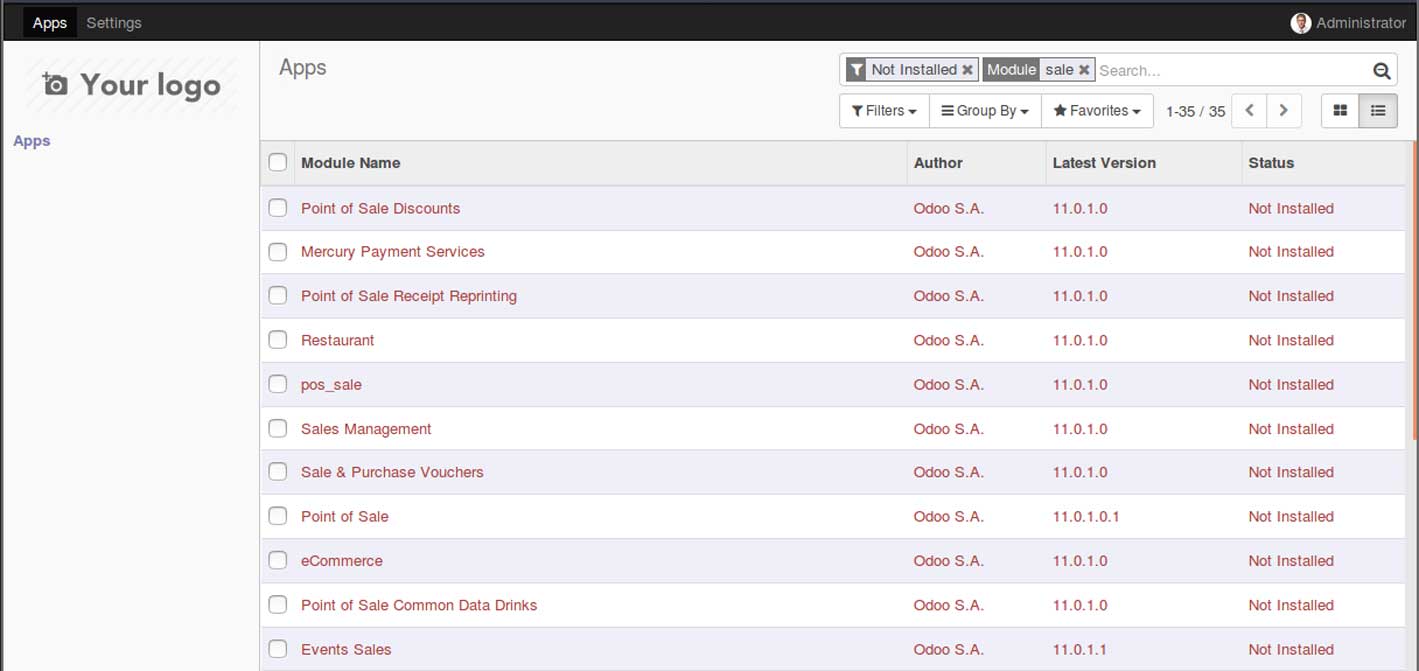This screenshot has width=1419, height=671.
Task: Open the Apps top menu
Action: (x=50, y=23)
